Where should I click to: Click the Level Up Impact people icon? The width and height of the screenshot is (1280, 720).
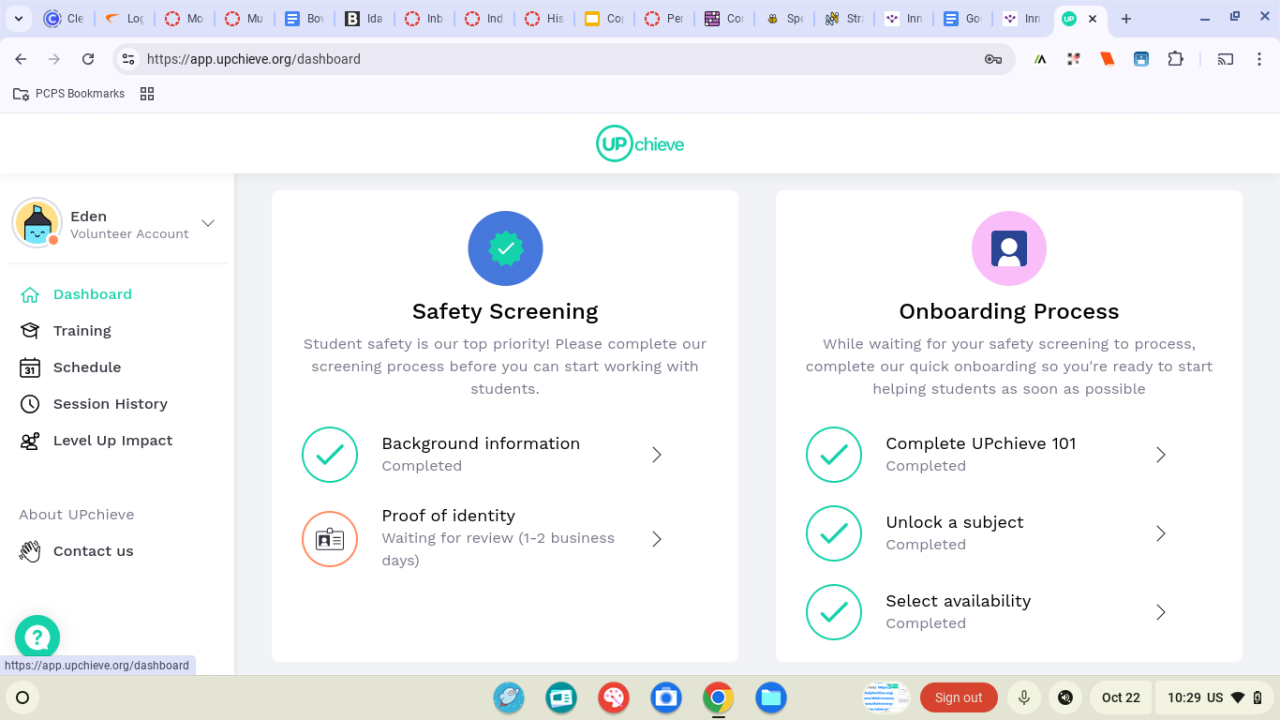tap(30, 441)
